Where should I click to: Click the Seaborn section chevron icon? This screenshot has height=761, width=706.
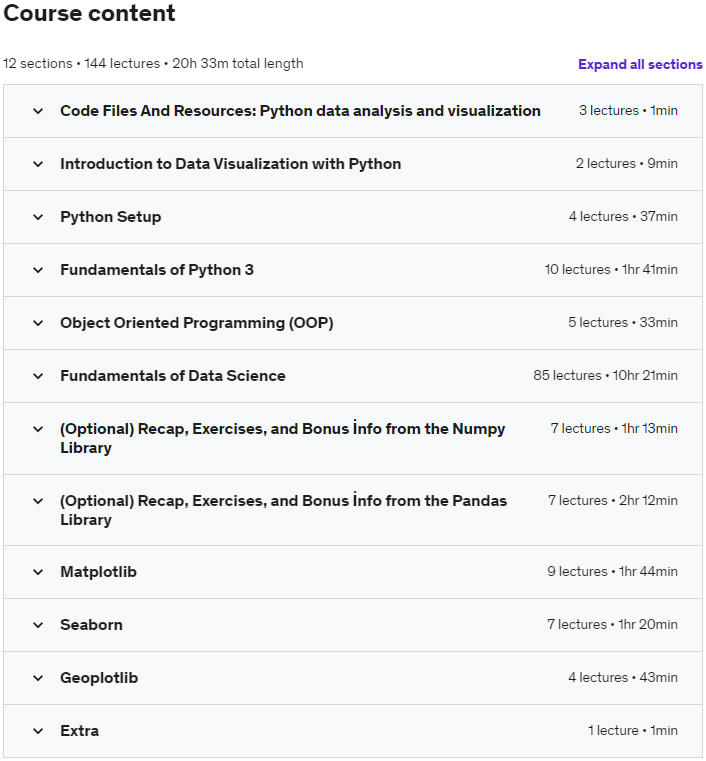(x=38, y=625)
